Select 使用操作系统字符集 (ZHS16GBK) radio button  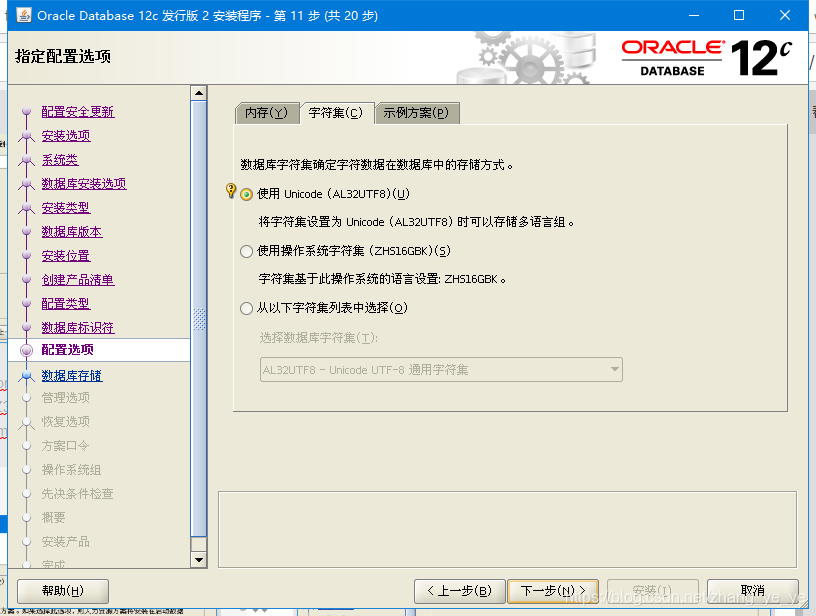tap(247, 251)
